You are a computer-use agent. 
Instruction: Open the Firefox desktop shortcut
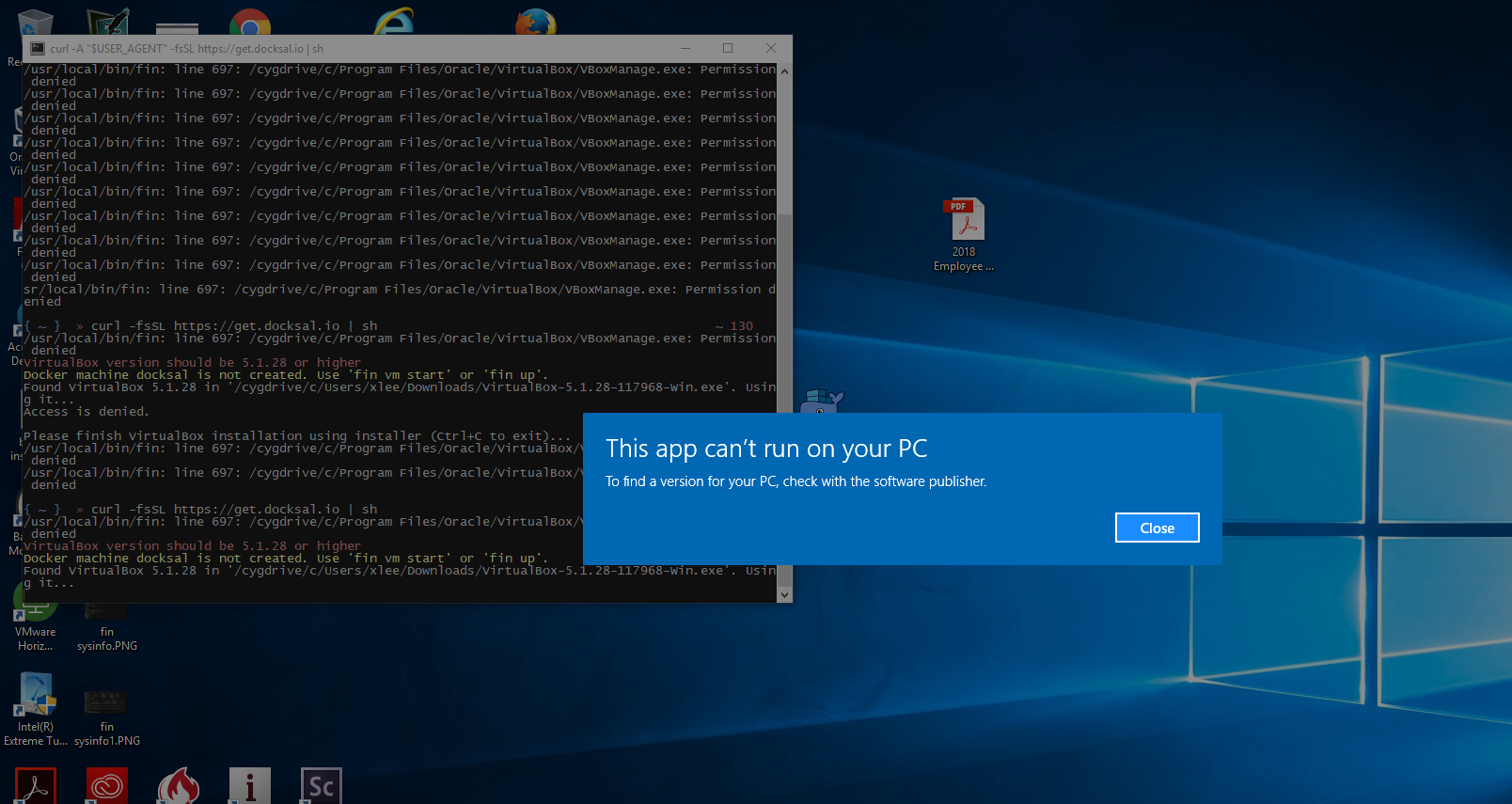point(536,23)
